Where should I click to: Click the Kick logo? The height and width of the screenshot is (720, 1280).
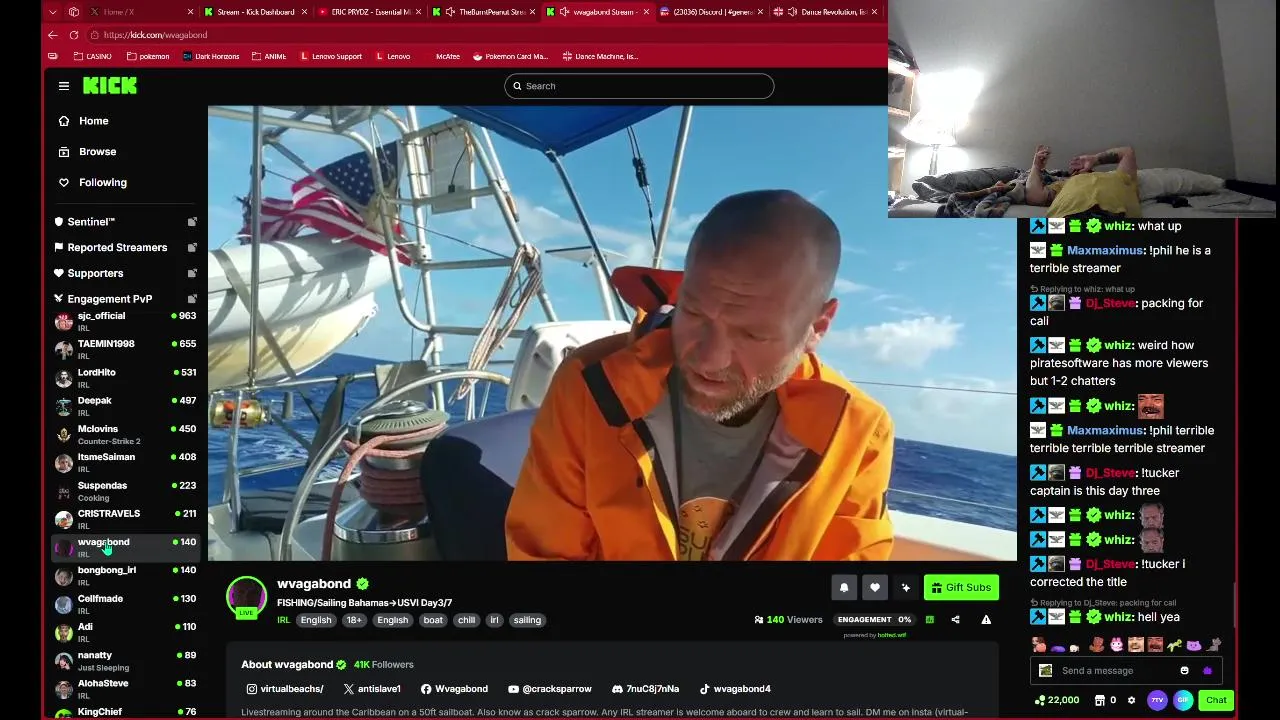(110, 86)
